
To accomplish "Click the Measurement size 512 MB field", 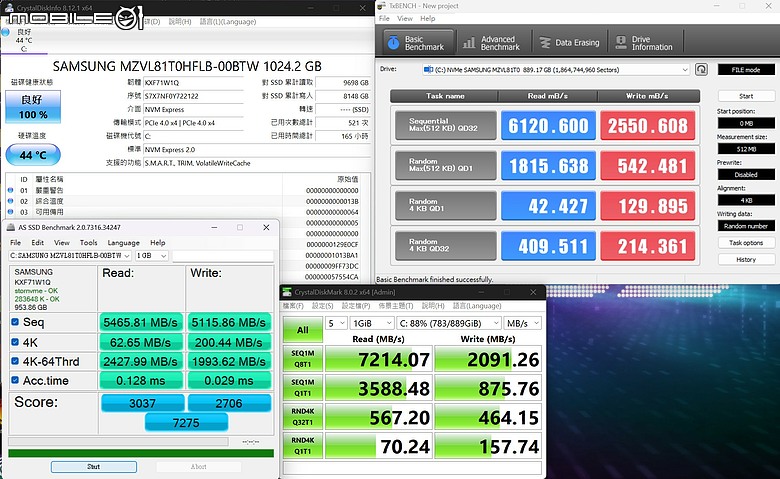I will point(746,149).
